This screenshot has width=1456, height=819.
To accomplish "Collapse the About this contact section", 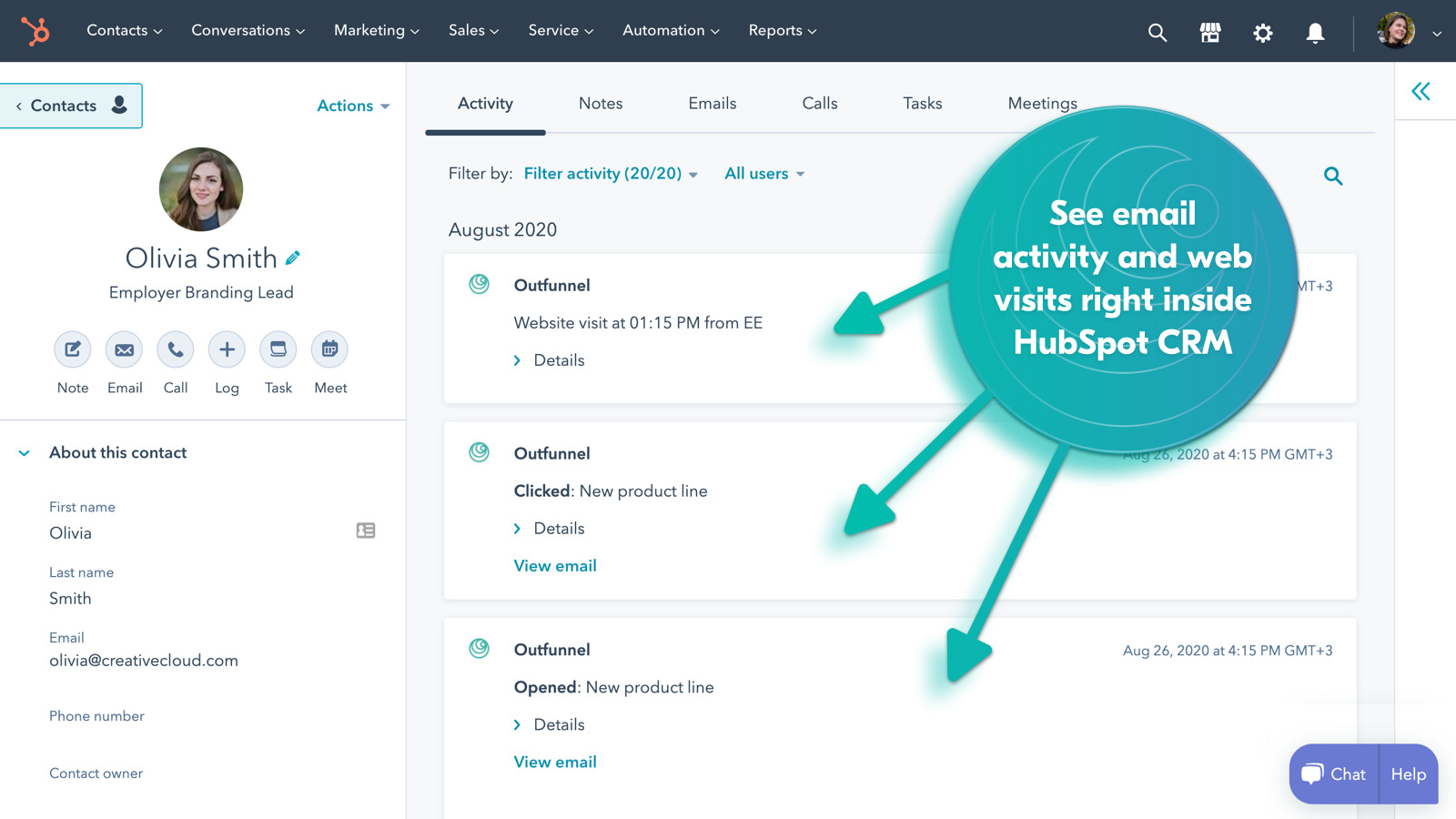I will (x=25, y=453).
